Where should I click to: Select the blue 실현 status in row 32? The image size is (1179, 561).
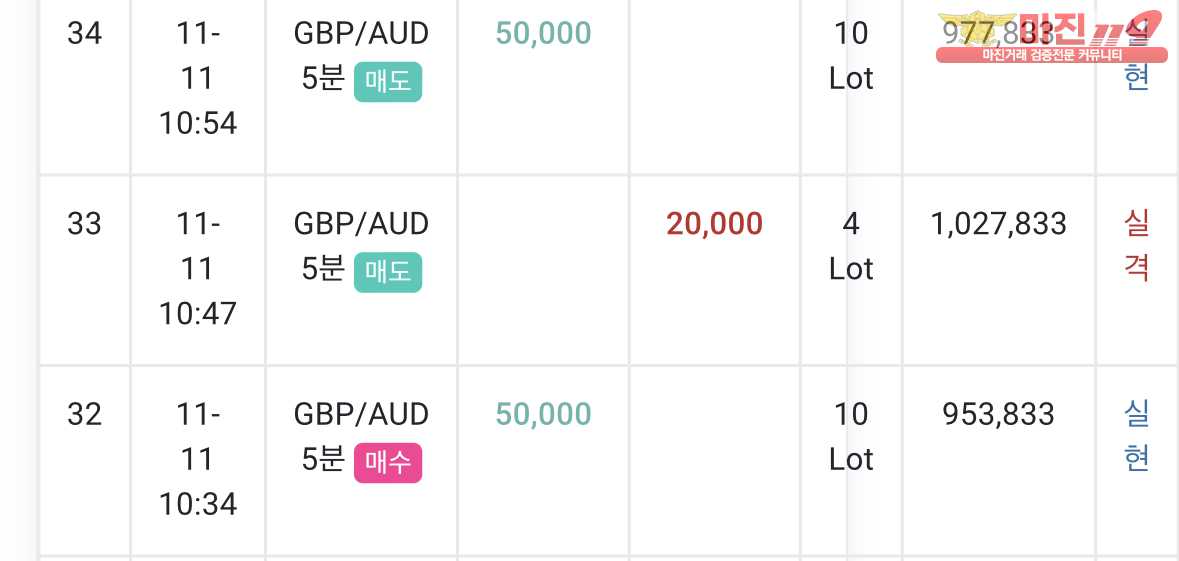click(x=1136, y=436)
